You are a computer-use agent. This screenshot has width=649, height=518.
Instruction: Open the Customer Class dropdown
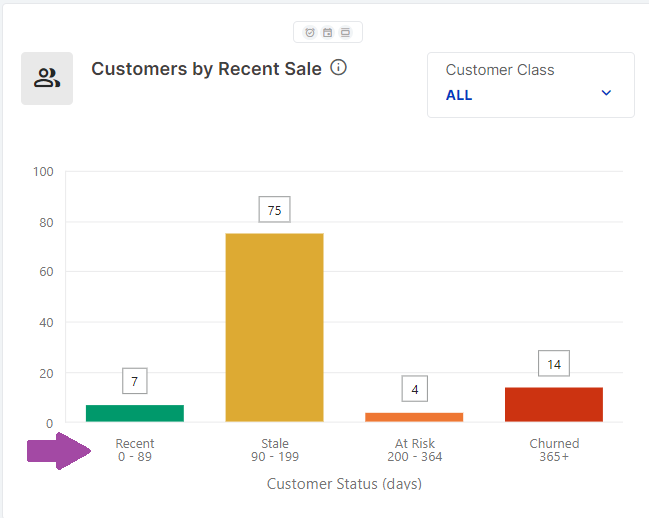[530, 85]
